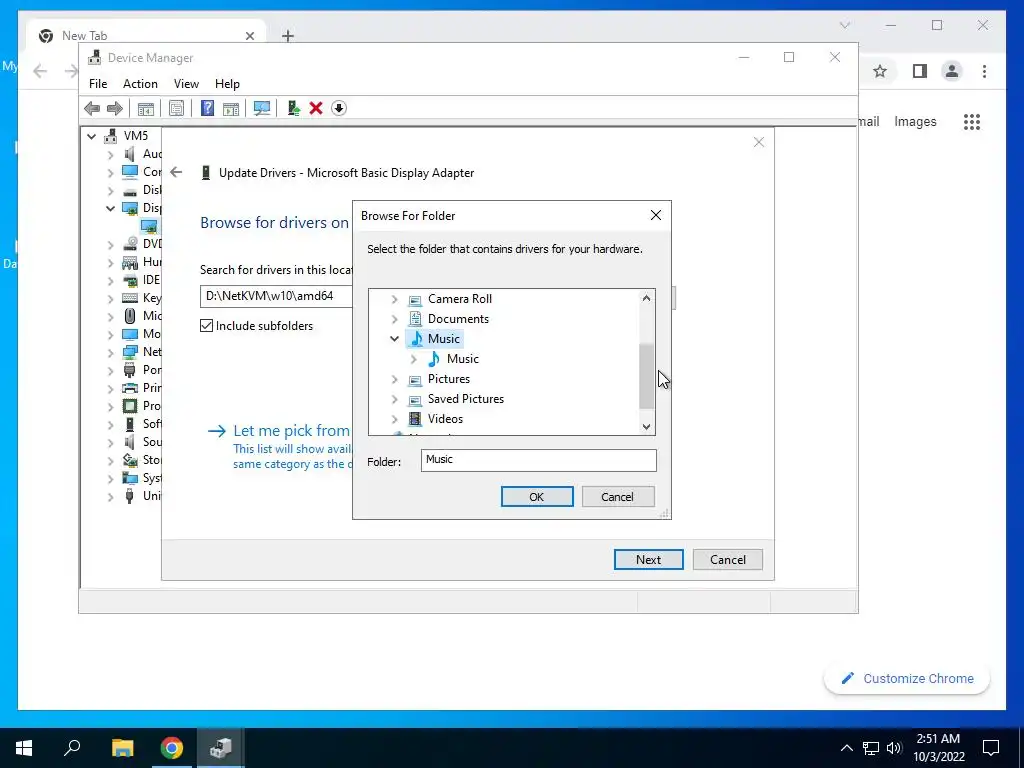Select the Documents folder icon
The image size is (1024, 768).
pos(415,319)
